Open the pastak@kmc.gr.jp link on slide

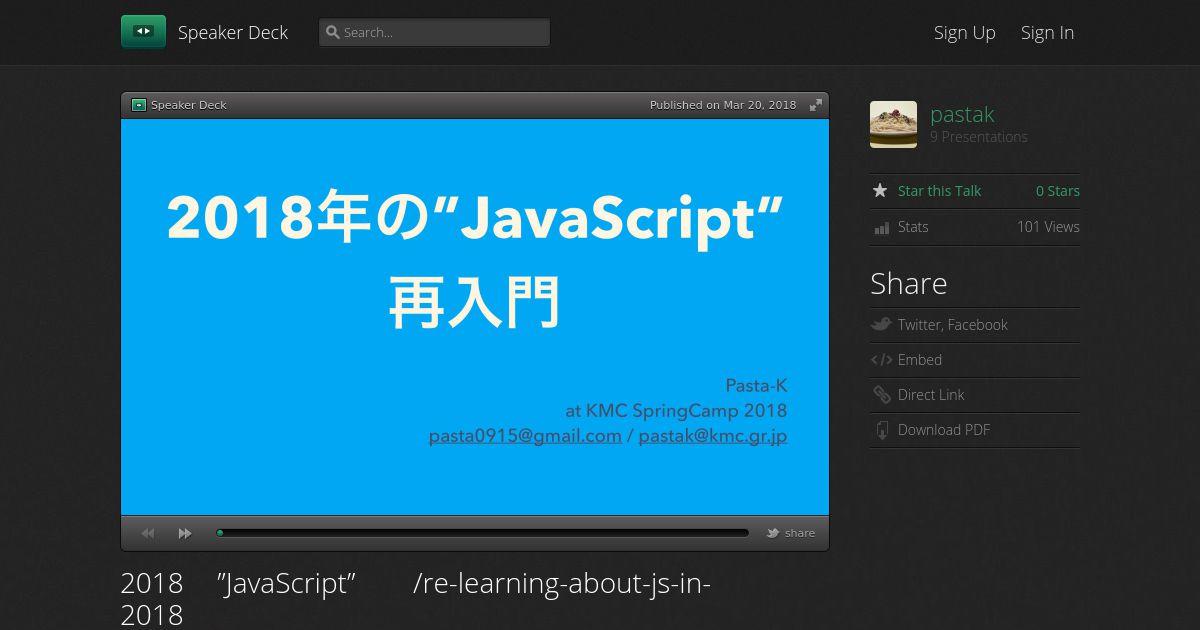point(713,436)
